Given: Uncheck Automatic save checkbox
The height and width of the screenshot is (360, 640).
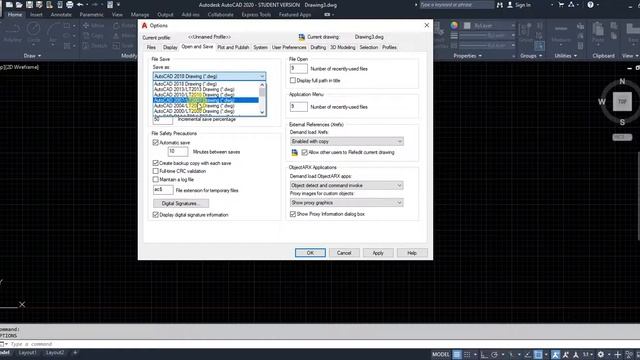Looking at the screenshot, I should (156, 142).
